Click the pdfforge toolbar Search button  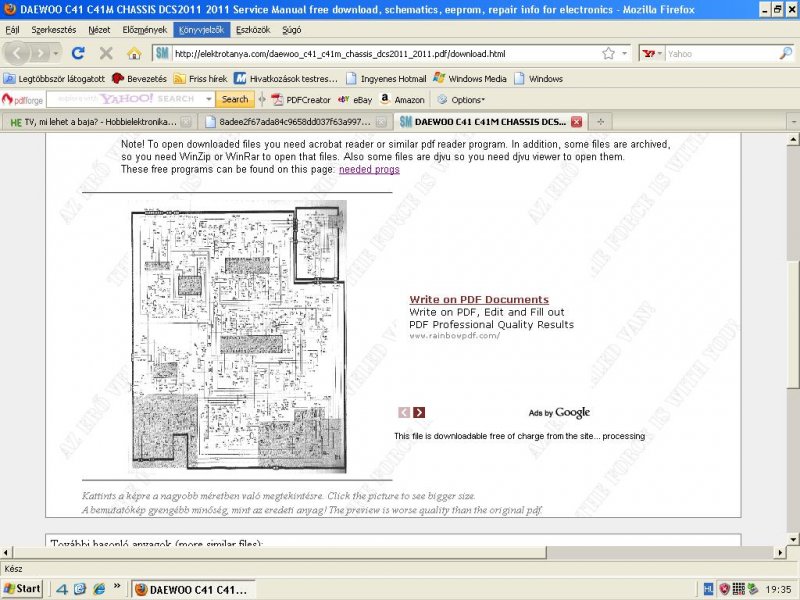235,99
